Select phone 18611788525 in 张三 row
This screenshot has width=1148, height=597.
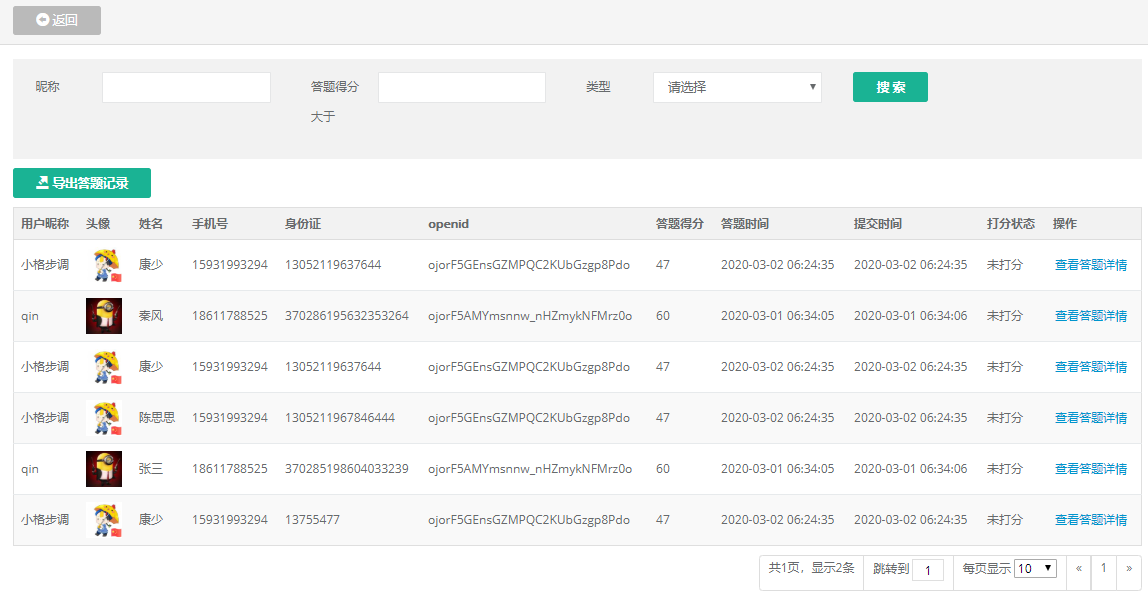coord(230,469)
